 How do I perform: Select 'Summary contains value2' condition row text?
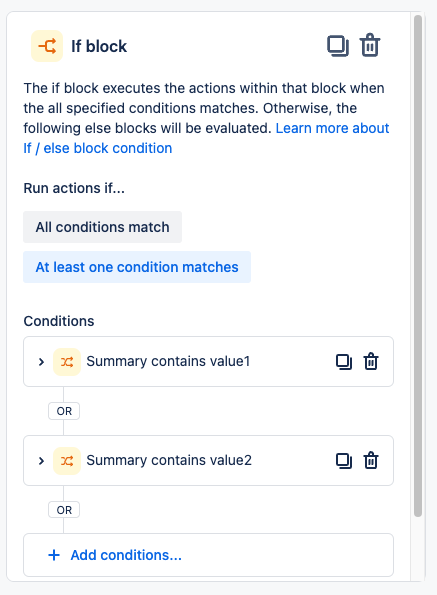(169, 460)
